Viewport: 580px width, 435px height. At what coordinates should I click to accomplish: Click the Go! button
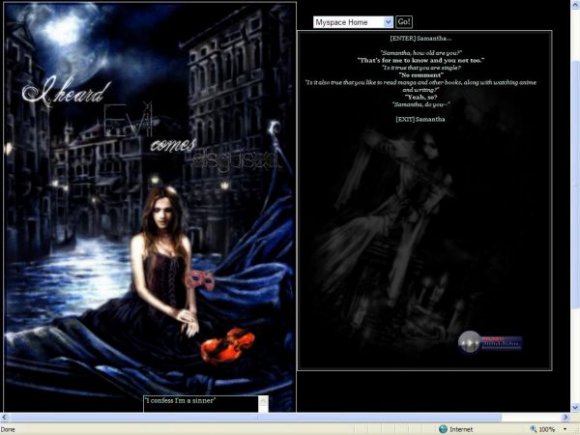click(404, 22)
